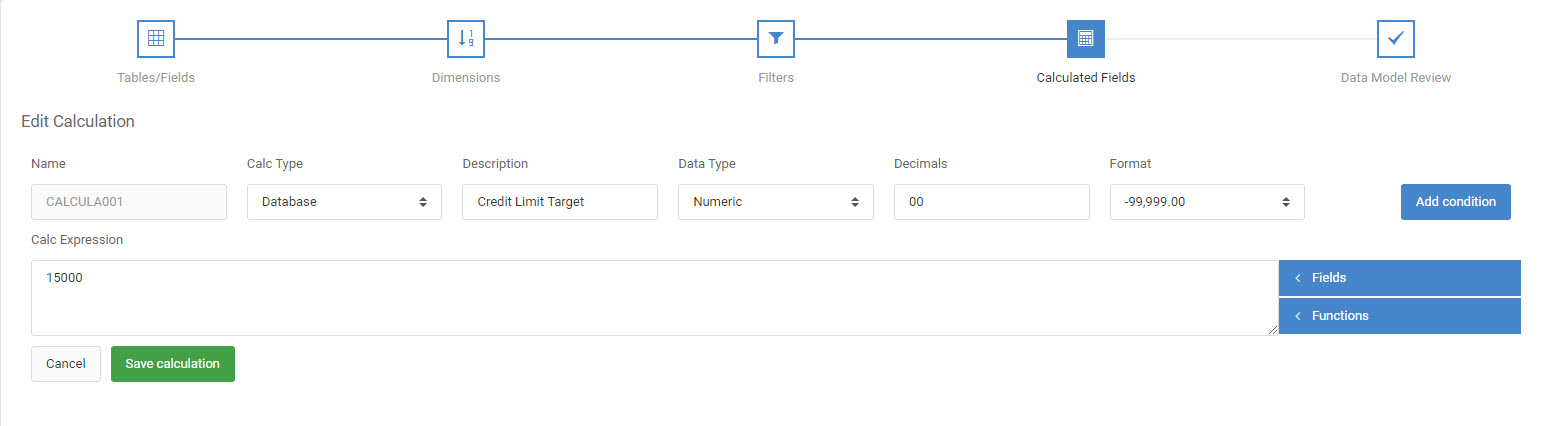The height and width of the screenshot is (426, 1548).
Task: Click into the Decimals input field
Action: point(991,202)
